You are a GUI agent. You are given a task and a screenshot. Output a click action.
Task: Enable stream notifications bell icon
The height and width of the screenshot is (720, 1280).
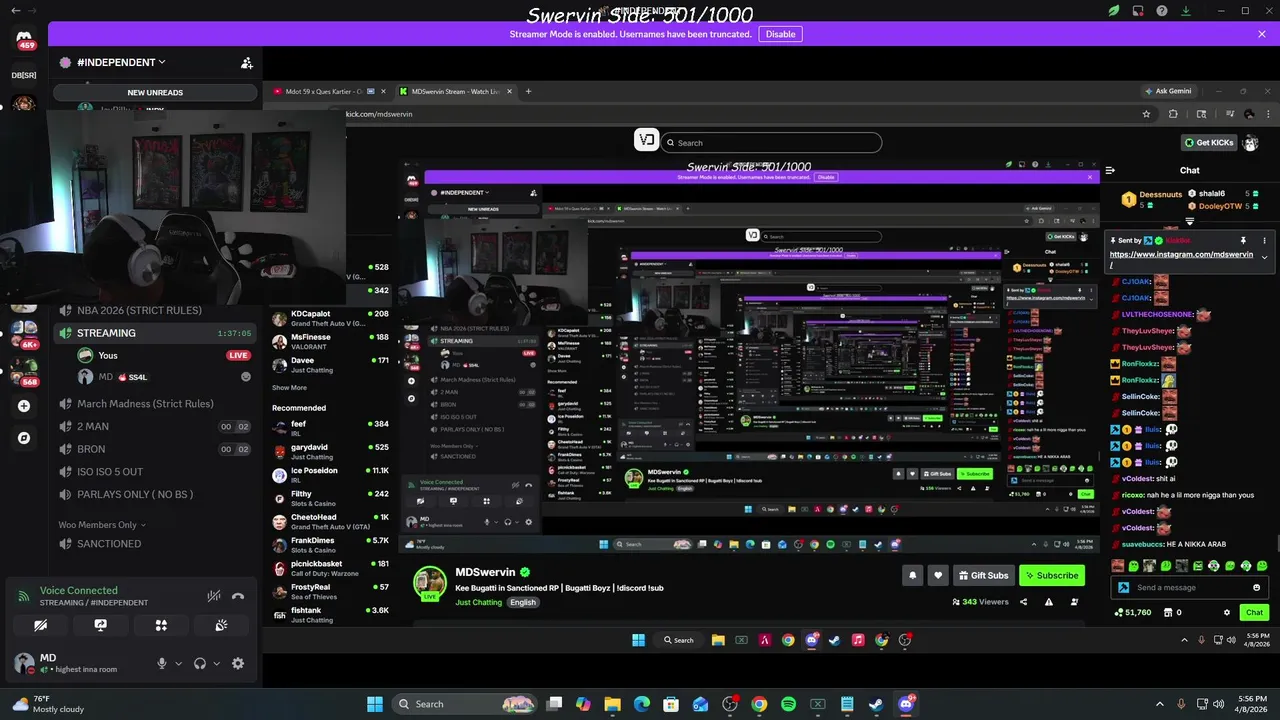[x=912, y=575]
